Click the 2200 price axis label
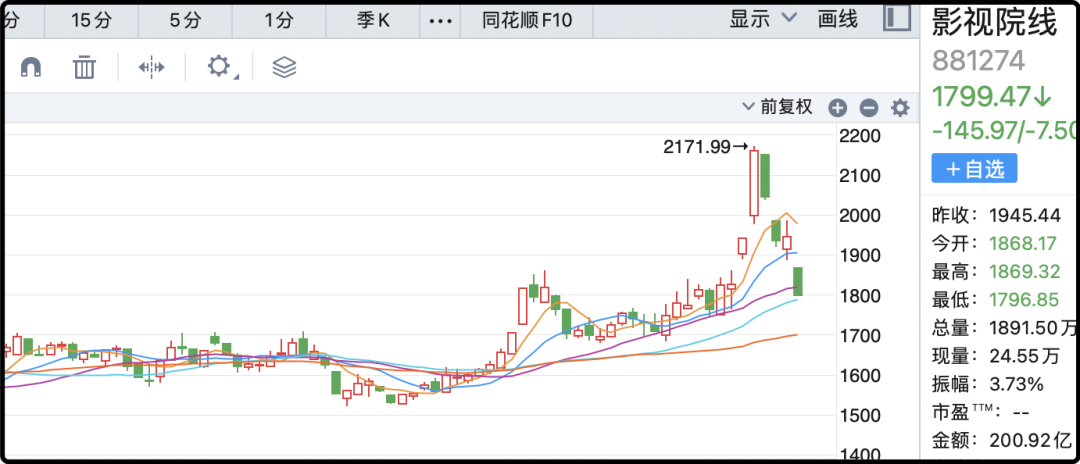1080x464 pixels. [860, 136]
